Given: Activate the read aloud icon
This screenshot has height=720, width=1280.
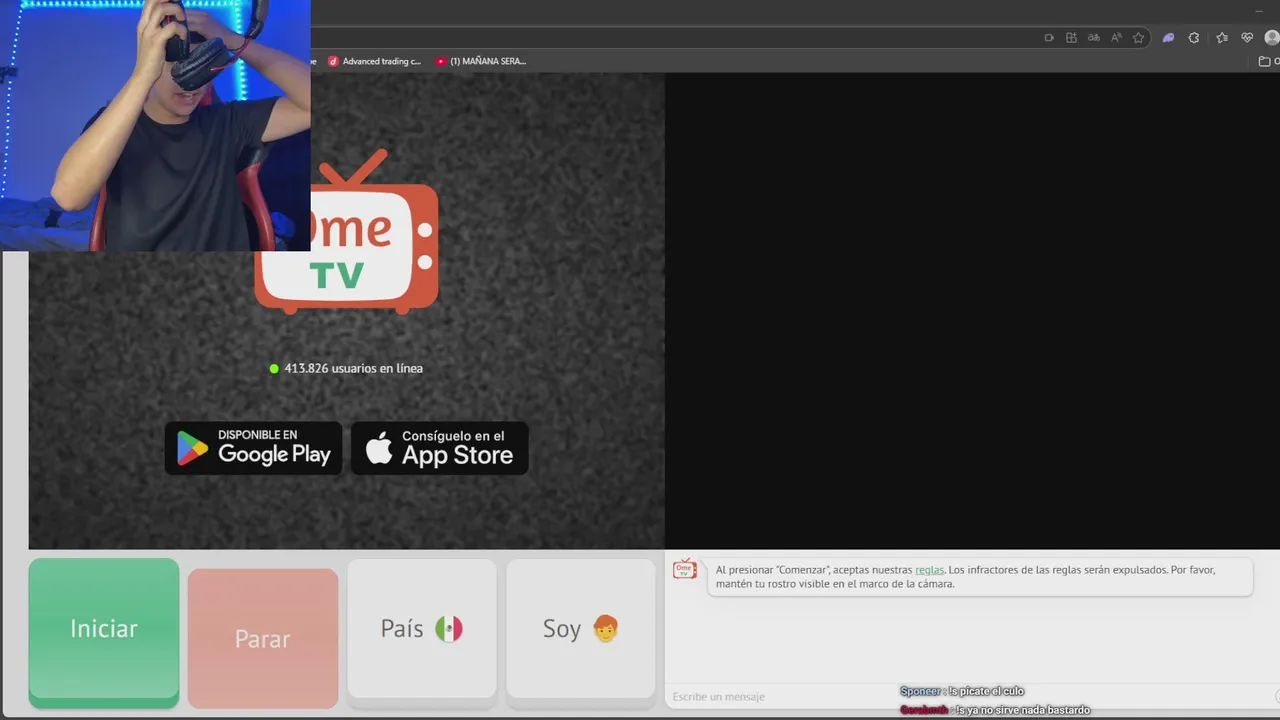Looking at the screenshot, I should pyautogui.click(x=1116, y=38).
